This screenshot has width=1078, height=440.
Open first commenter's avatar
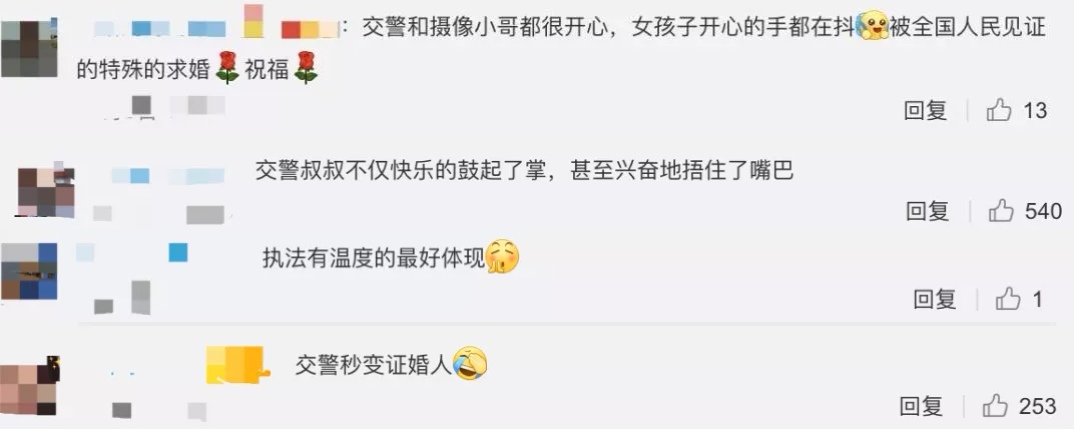click(29, 48)
